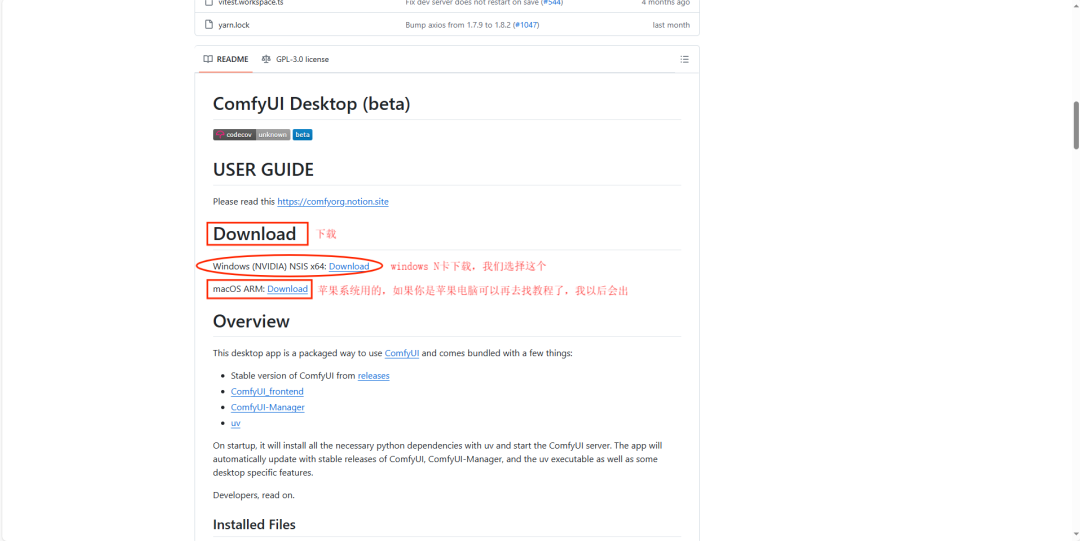Viewport: 1080px width, 541px height.
Task: Click the Installed Files heading
Action: 254,524
